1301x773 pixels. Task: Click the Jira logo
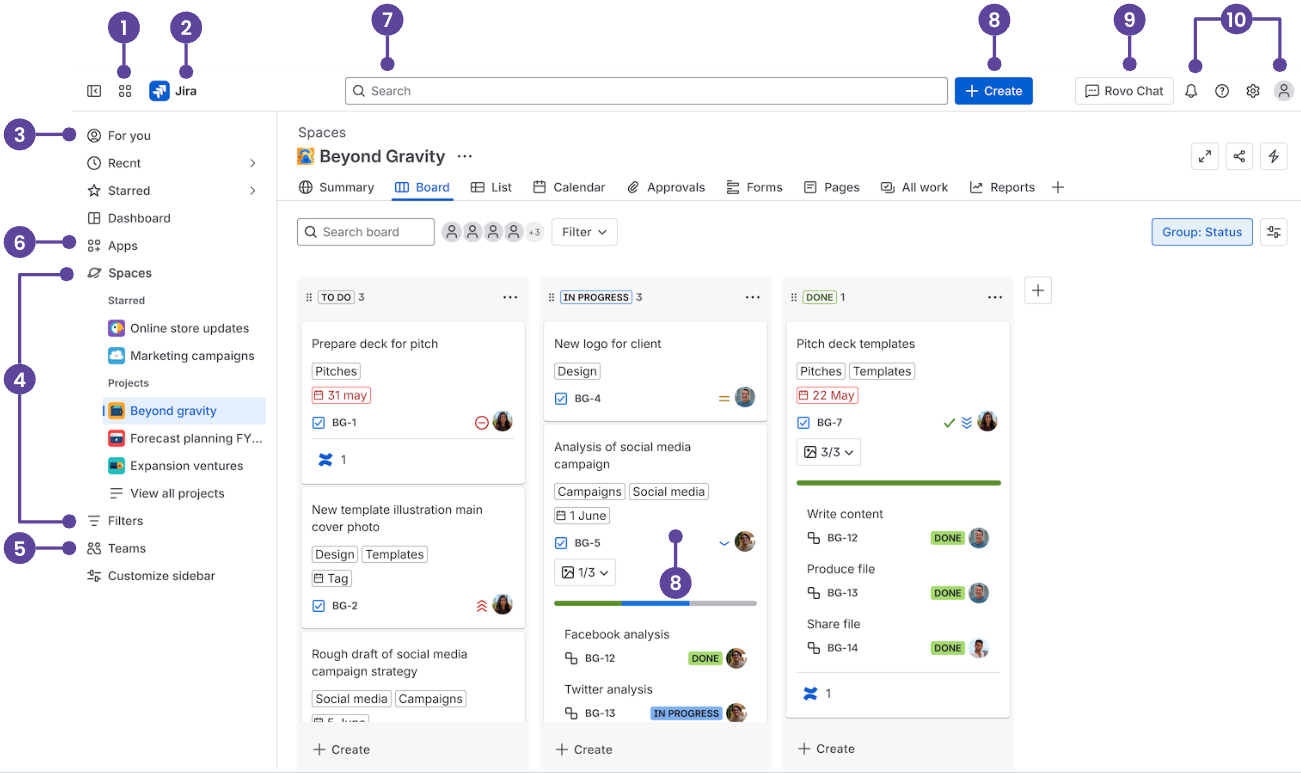point(158,90)
